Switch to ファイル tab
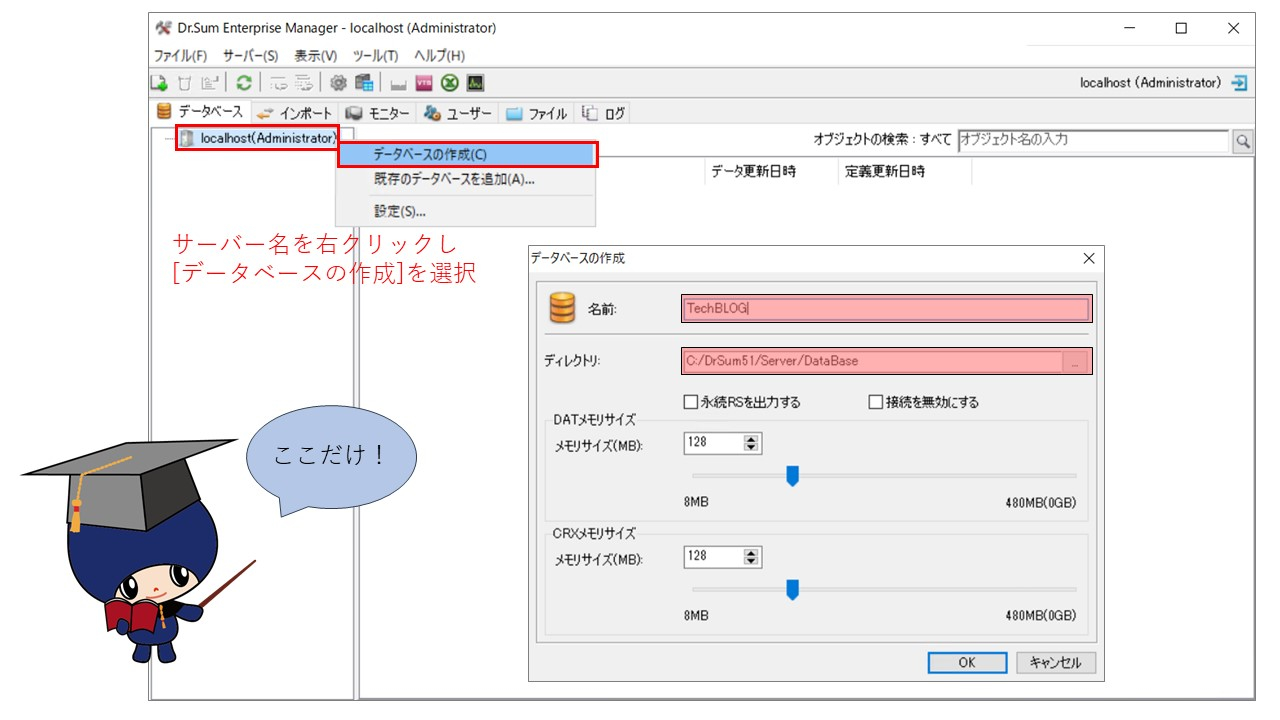Screen dimensions: 1280x720 [537, 113]
